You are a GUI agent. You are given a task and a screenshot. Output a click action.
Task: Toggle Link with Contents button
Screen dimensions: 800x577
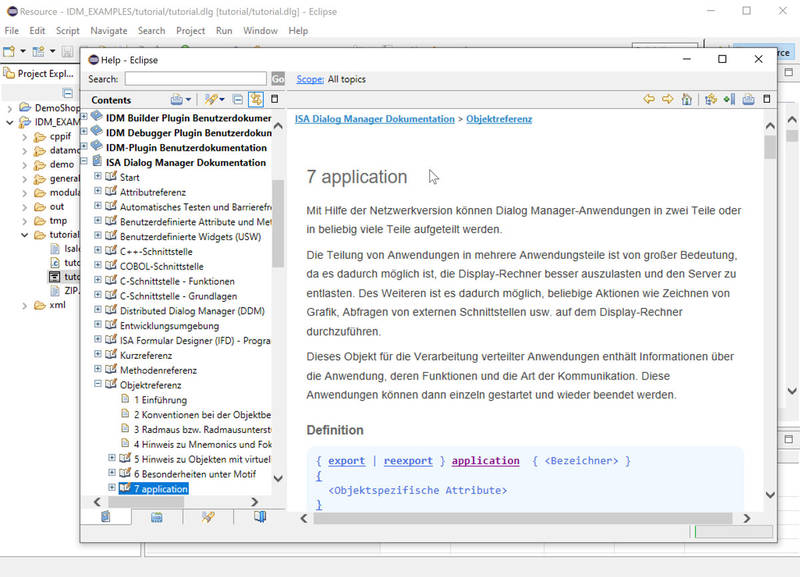256,99
